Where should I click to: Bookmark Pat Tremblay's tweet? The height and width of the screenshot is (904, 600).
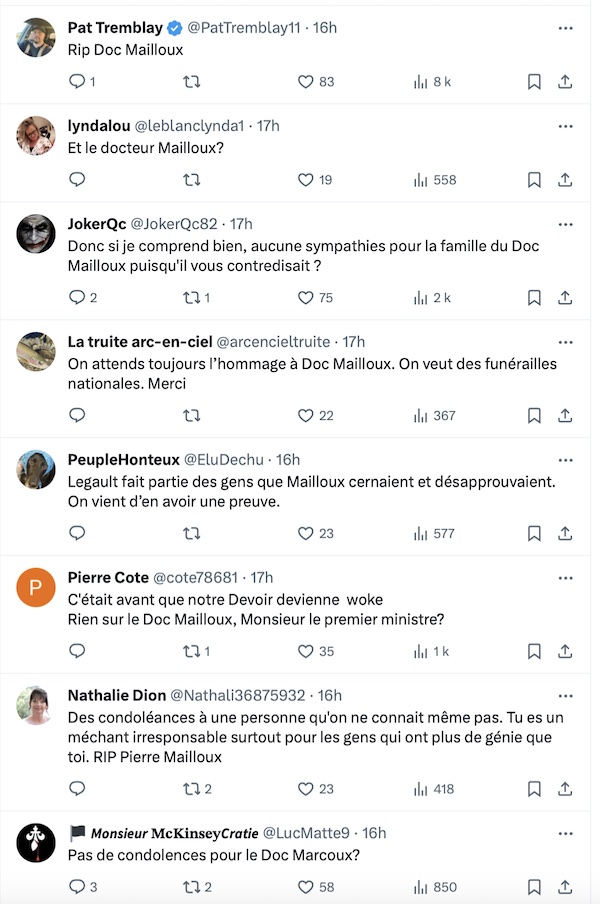534,82
